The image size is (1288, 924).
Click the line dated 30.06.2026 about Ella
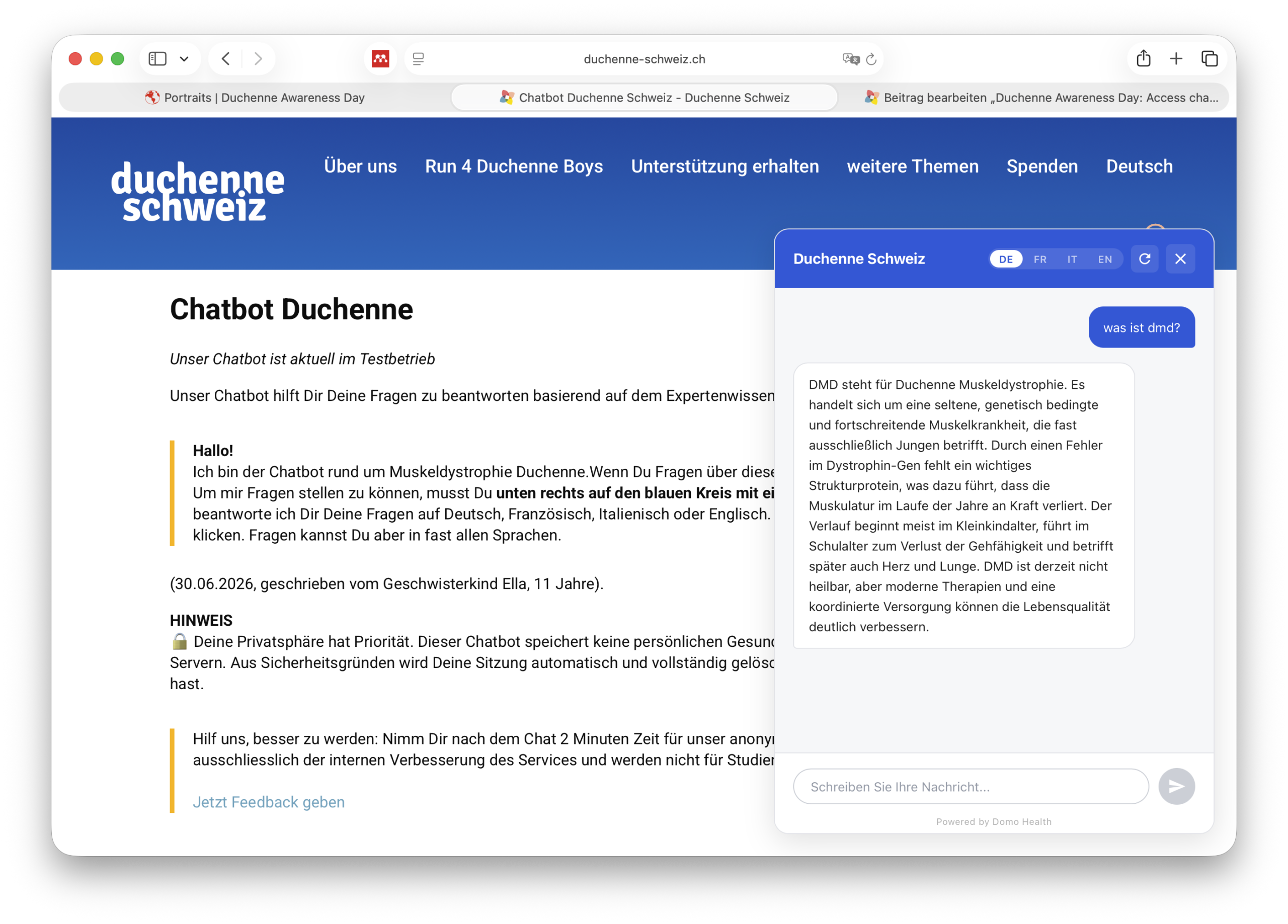tap(387, 584)
